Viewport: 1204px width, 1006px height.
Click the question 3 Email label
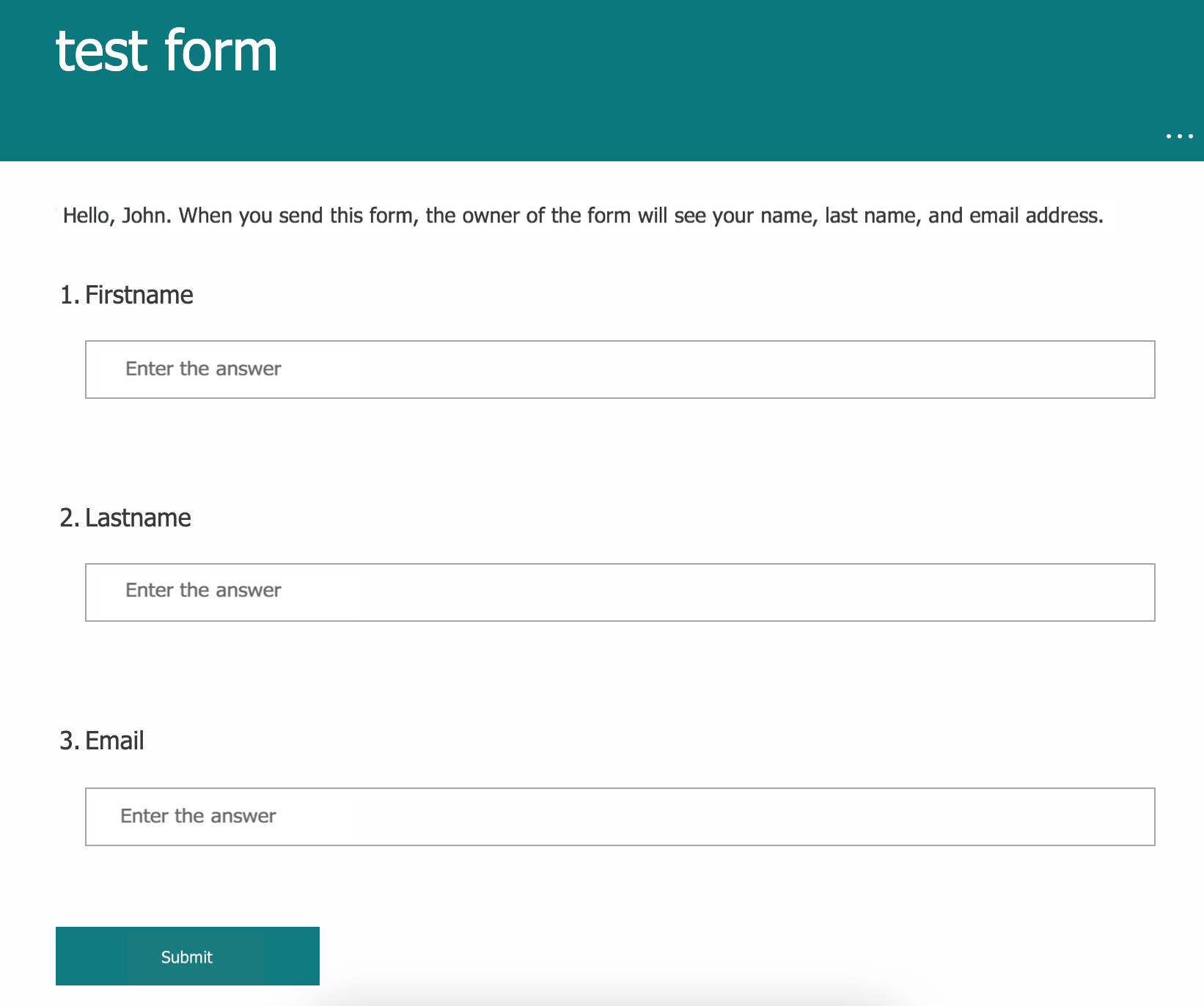[102, 741]
